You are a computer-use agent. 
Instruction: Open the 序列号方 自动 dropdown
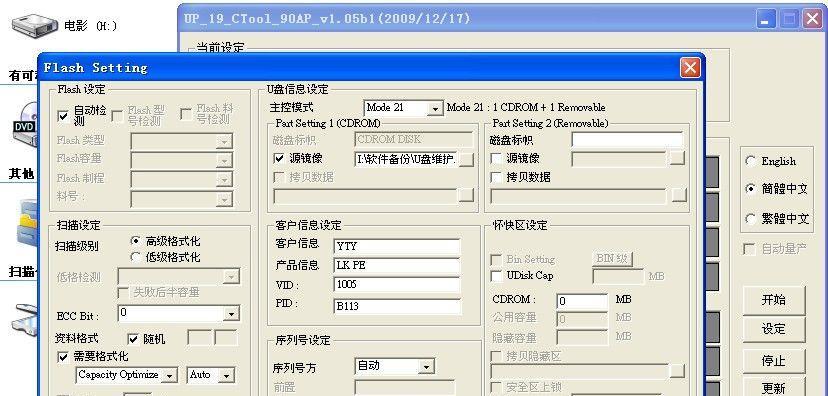point(427,366)
